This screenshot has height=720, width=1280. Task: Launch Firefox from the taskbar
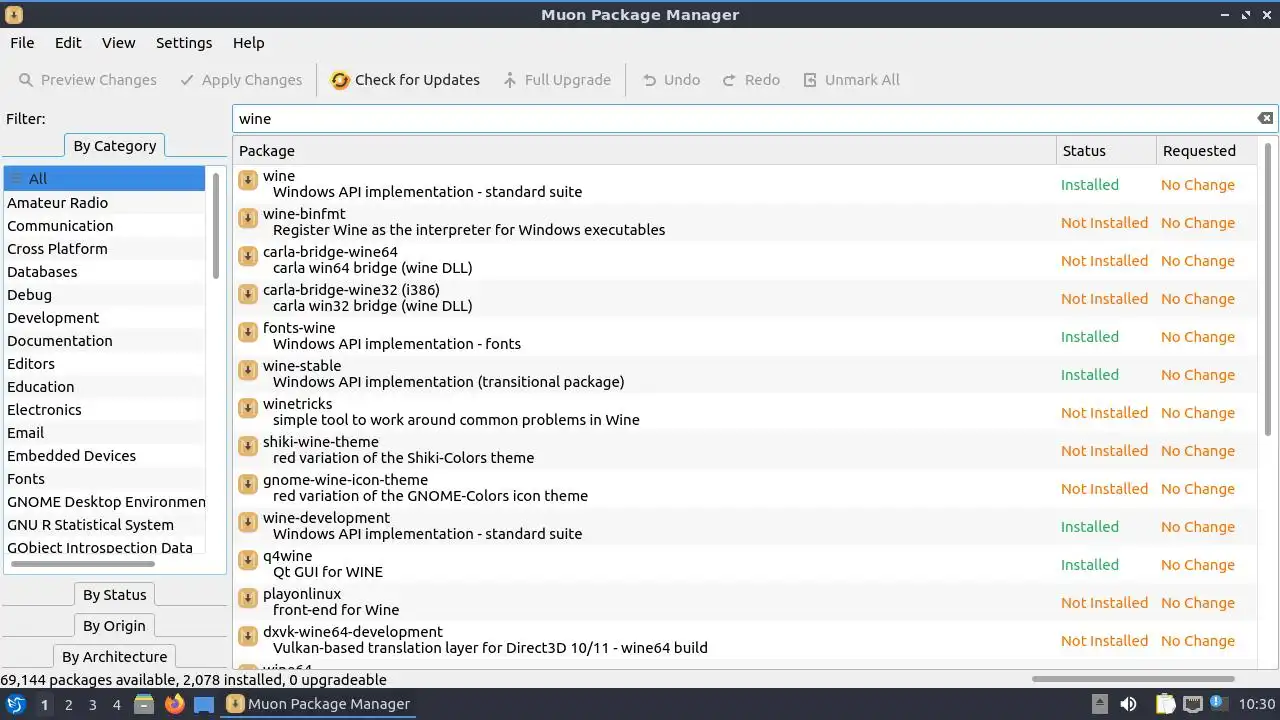click(174, 704)
